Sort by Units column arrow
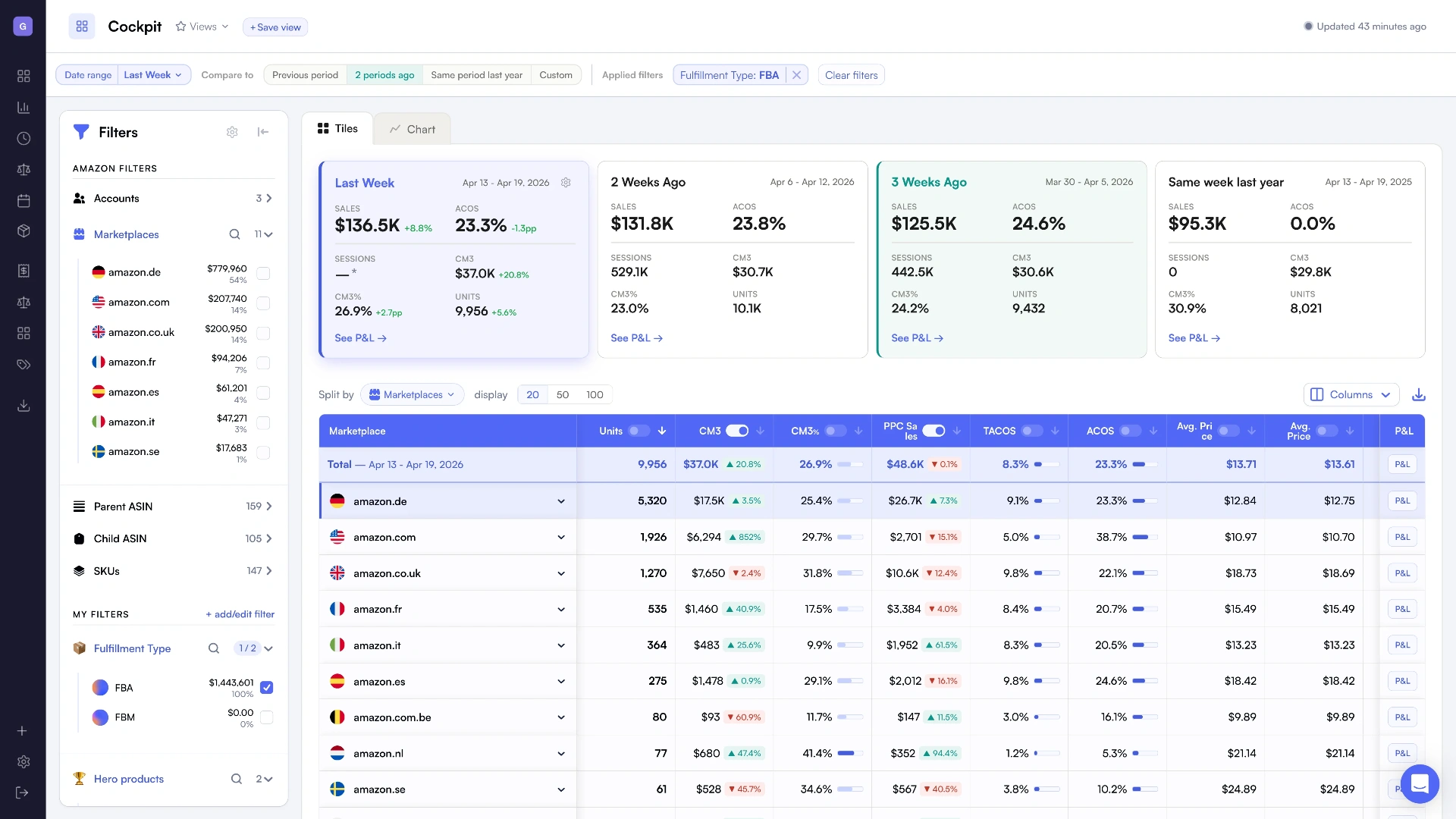Screen dimensions: 1456x819 [x=662, y=431]
